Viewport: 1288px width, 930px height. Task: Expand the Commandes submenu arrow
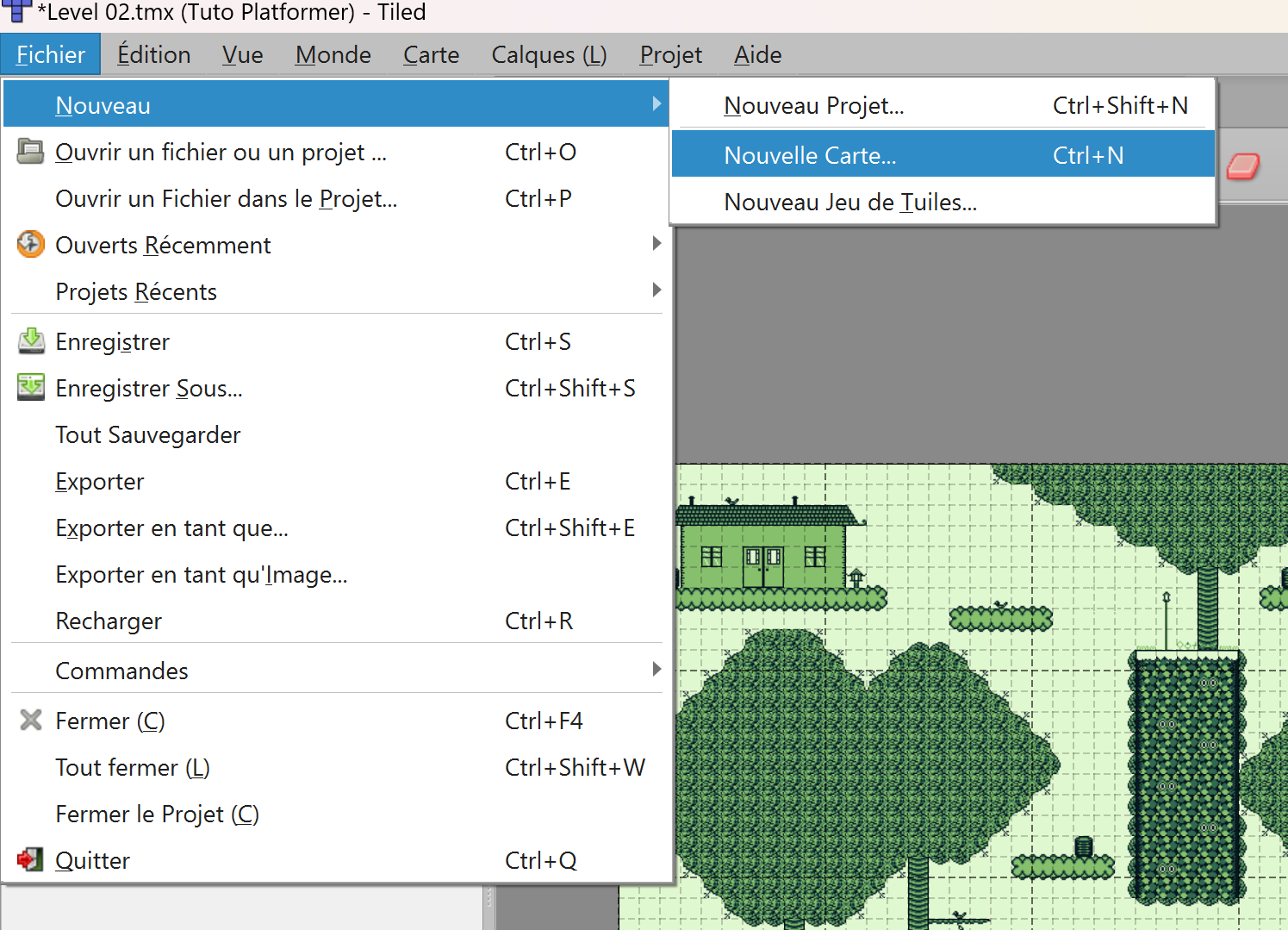click(x=656, y=670)
